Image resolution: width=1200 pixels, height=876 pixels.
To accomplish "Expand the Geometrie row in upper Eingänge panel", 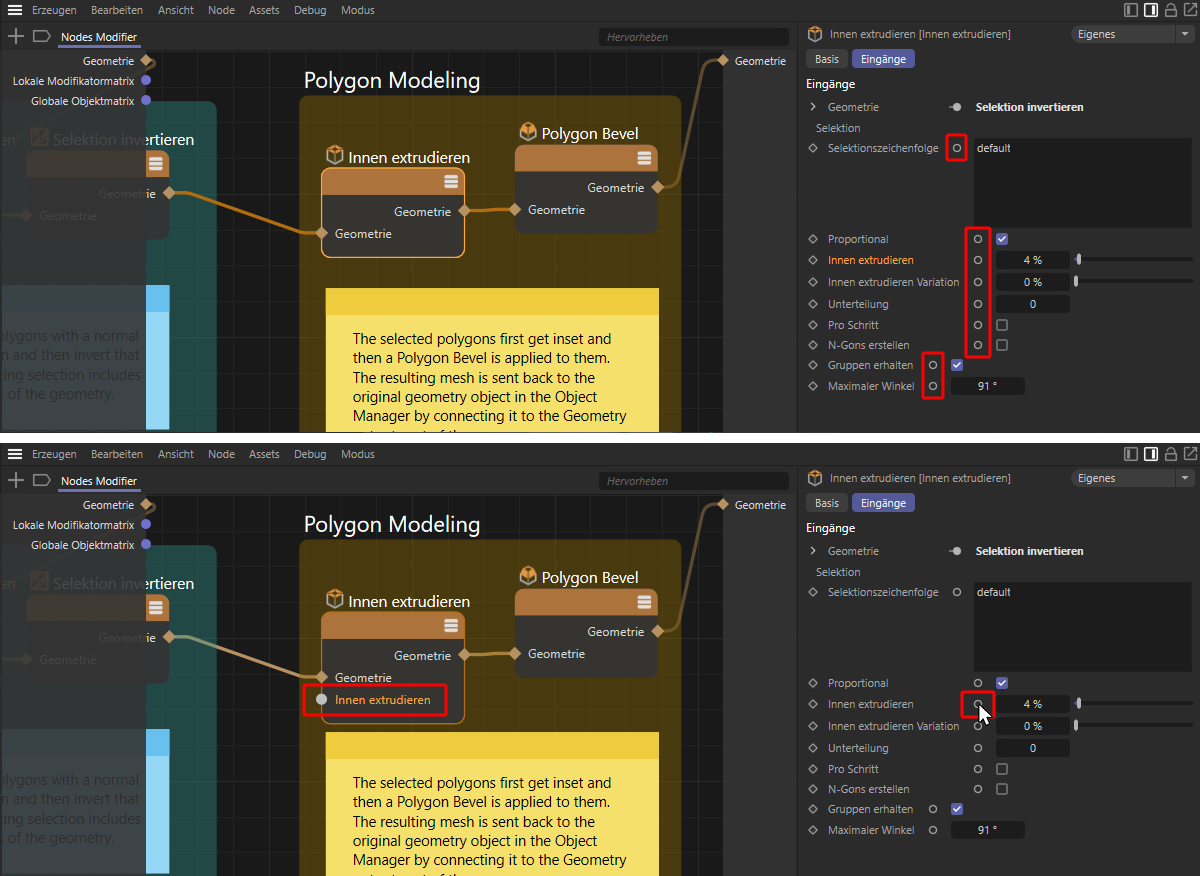I will pos(813,107).
